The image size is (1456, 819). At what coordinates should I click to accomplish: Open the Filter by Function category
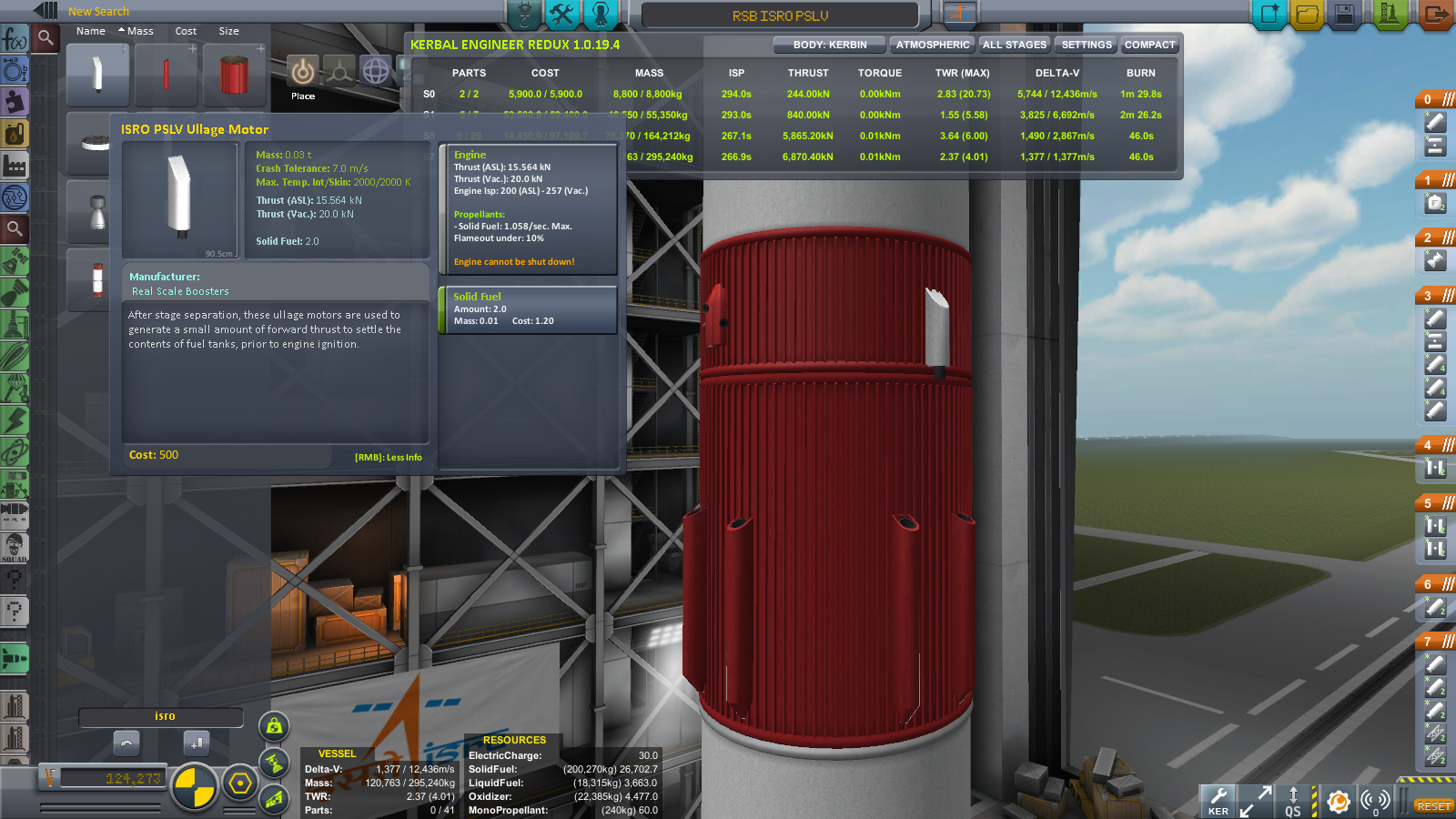[15, 39]
